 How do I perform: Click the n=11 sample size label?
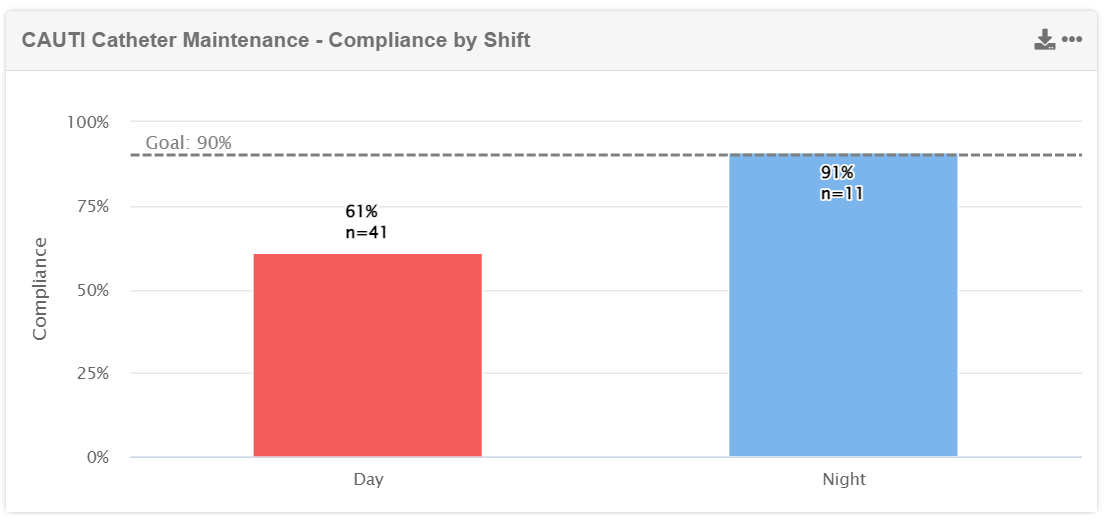pos(842,194)
